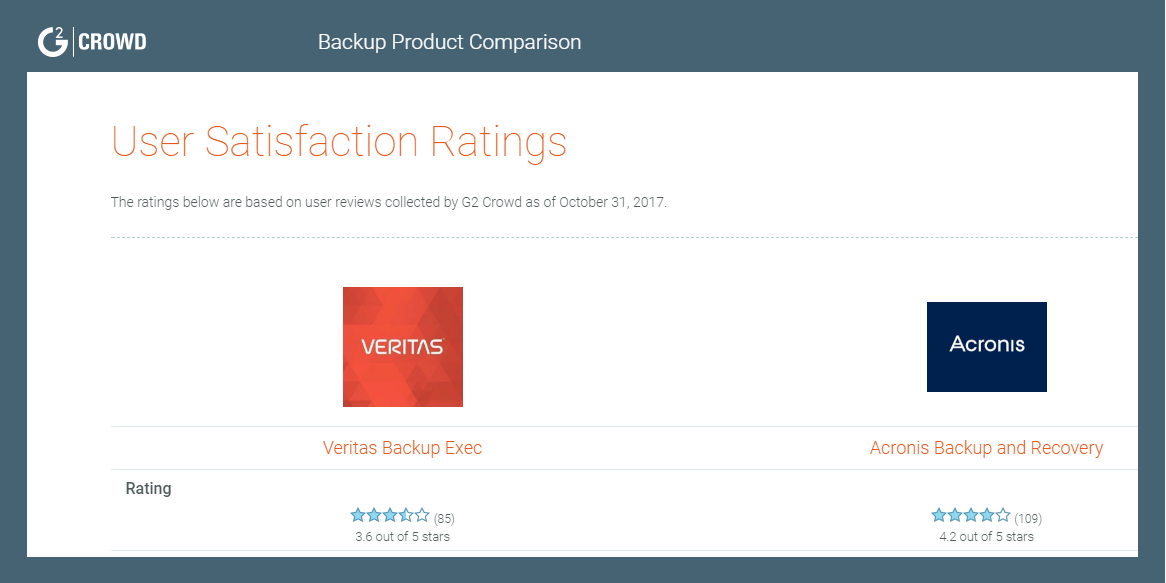Open the (85) review count for Veritas
This screenshot has height=583, width=1166.
[444, 518]
